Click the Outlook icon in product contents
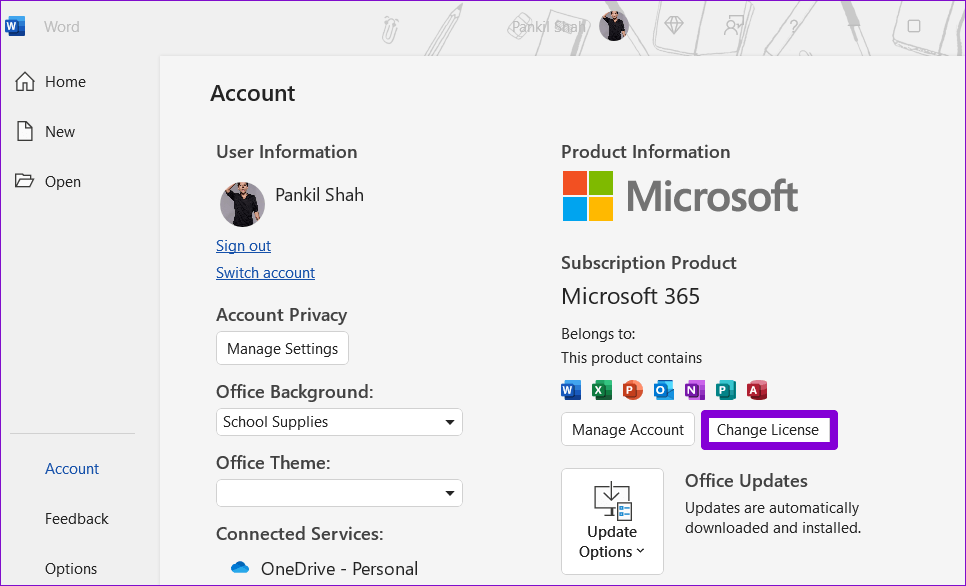 point(664,390)
